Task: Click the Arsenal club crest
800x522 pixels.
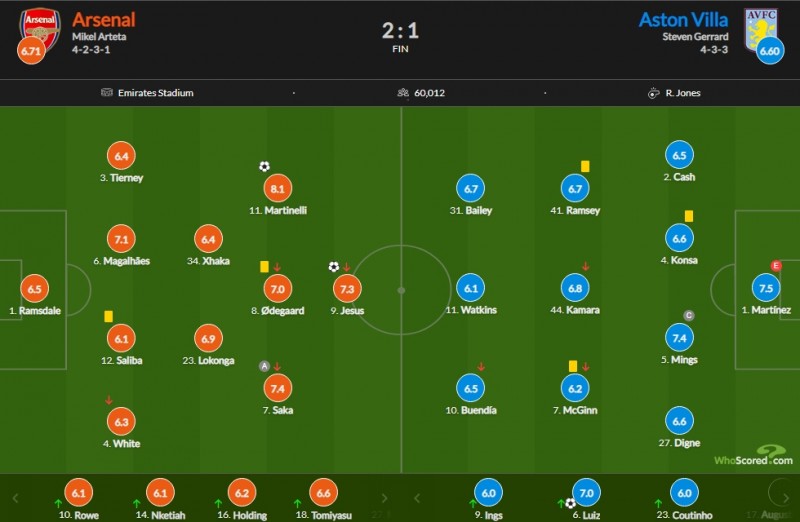Action: click(40, 29)
